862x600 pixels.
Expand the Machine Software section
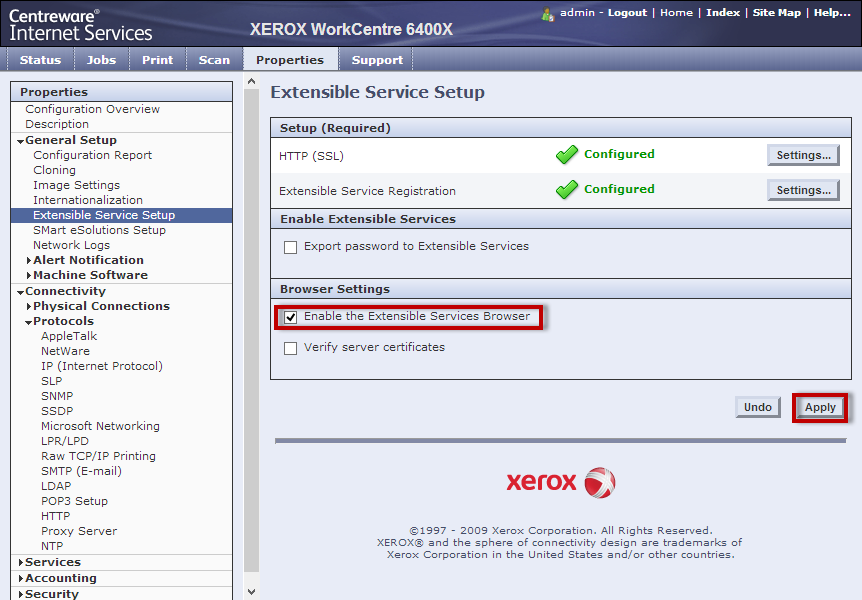tap(29, 276)
